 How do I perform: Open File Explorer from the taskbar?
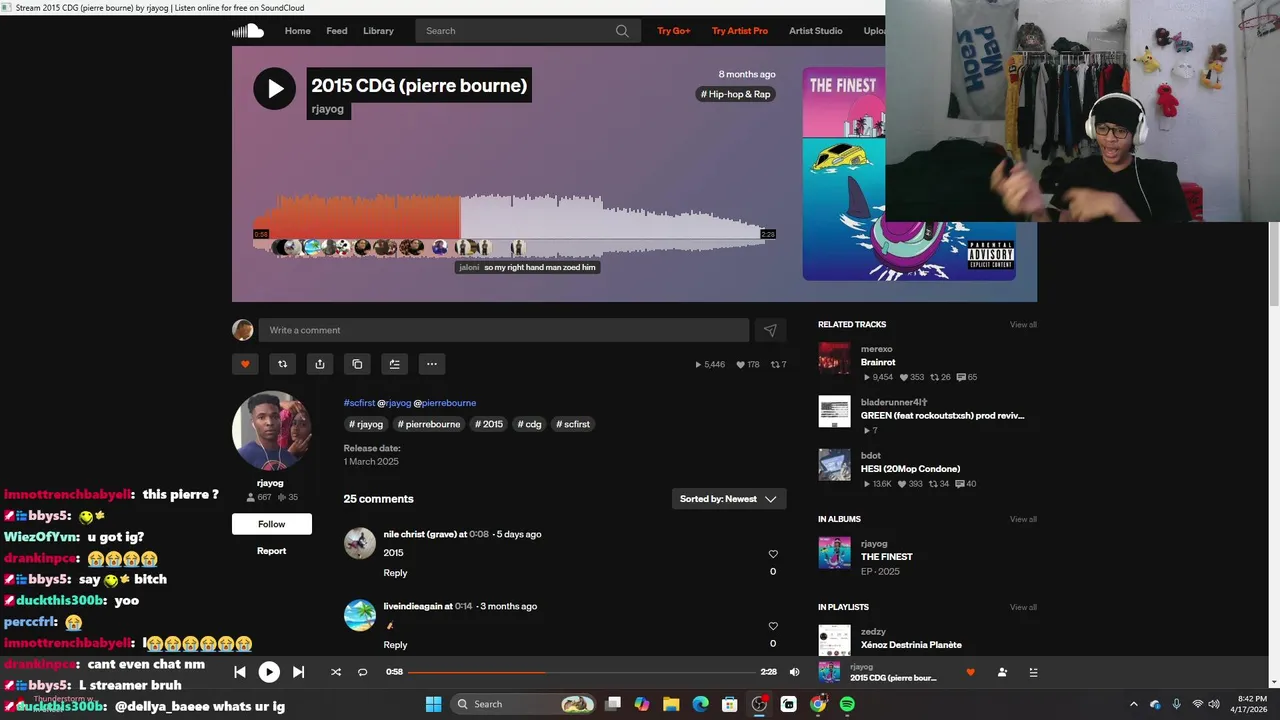point(671,704)
